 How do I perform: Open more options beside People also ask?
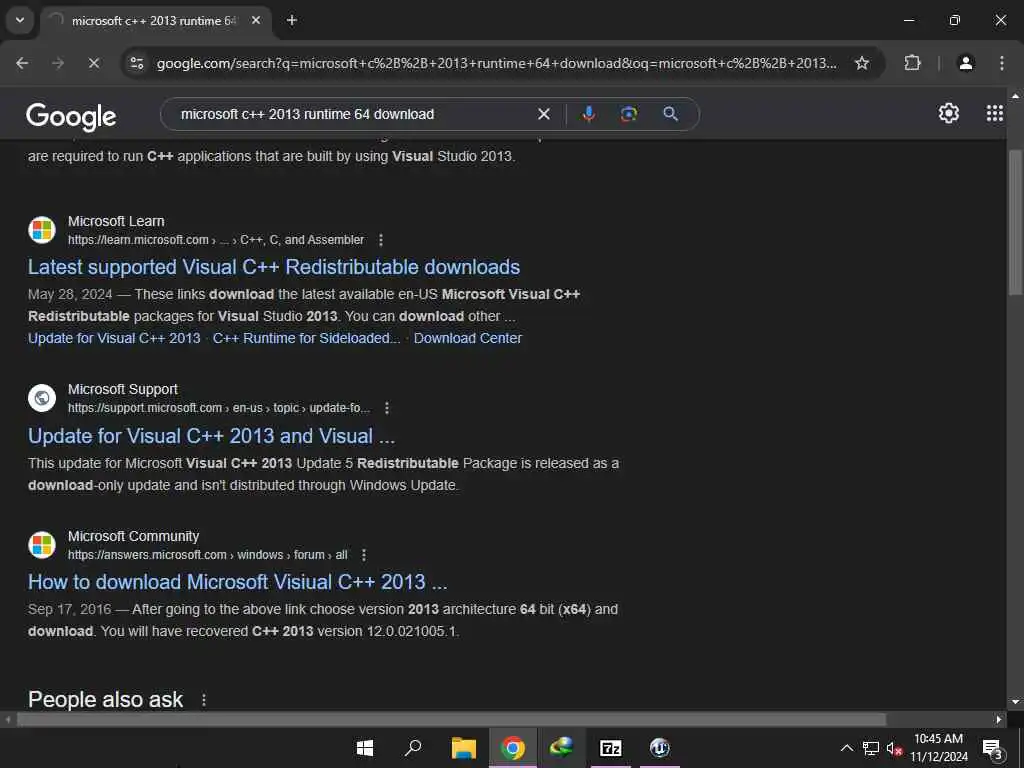[x=204, y=700]
